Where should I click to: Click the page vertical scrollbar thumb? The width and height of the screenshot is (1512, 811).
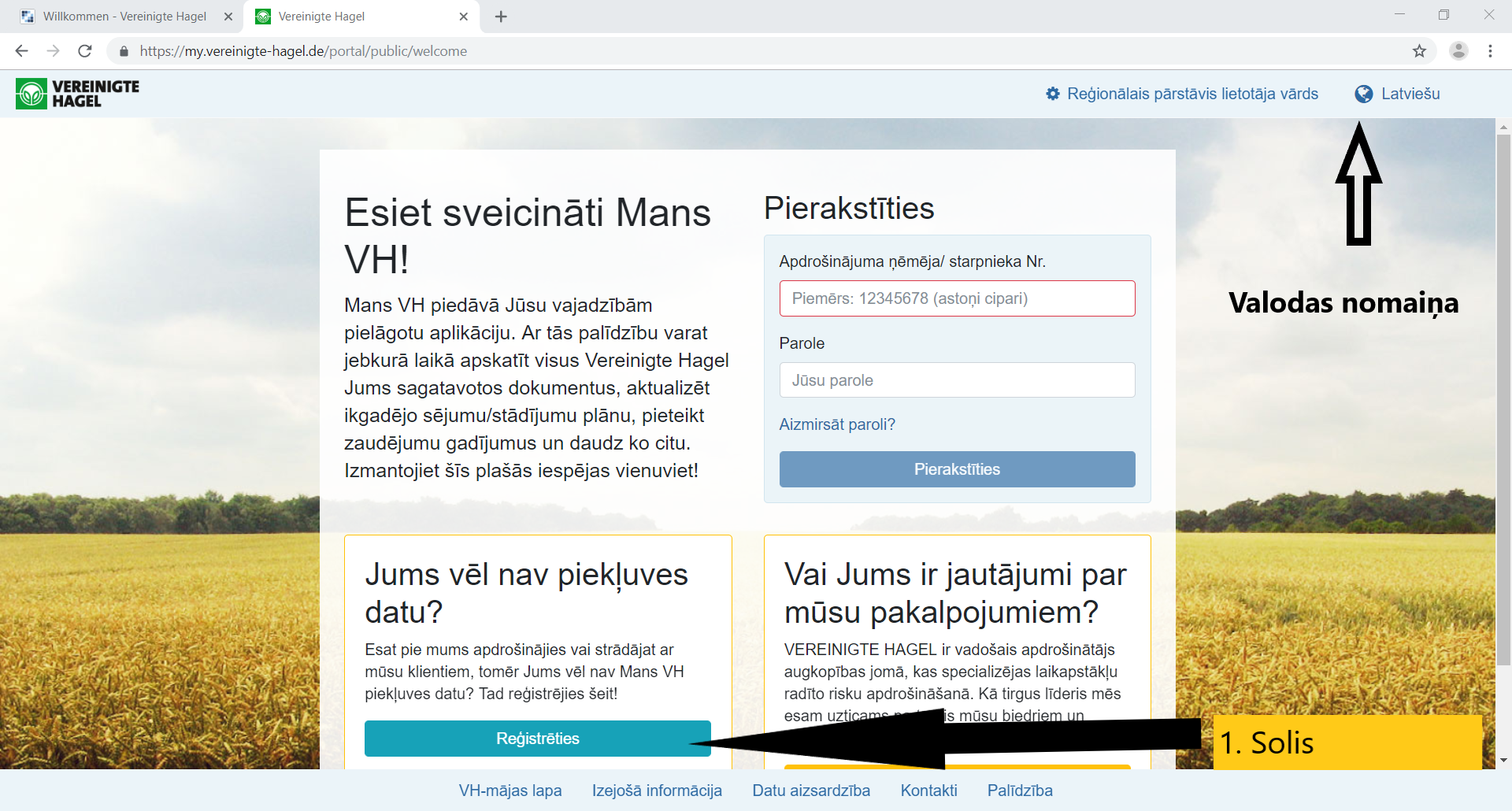coord(1503,400)
